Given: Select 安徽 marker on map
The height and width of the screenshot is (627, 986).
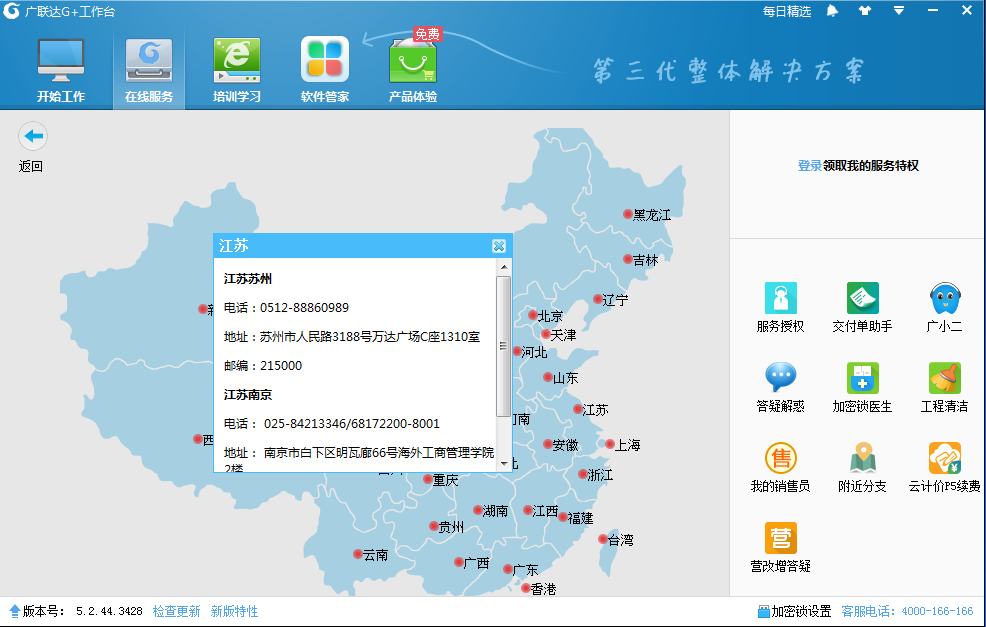Looking at the screenshot, I should (548, 444).
